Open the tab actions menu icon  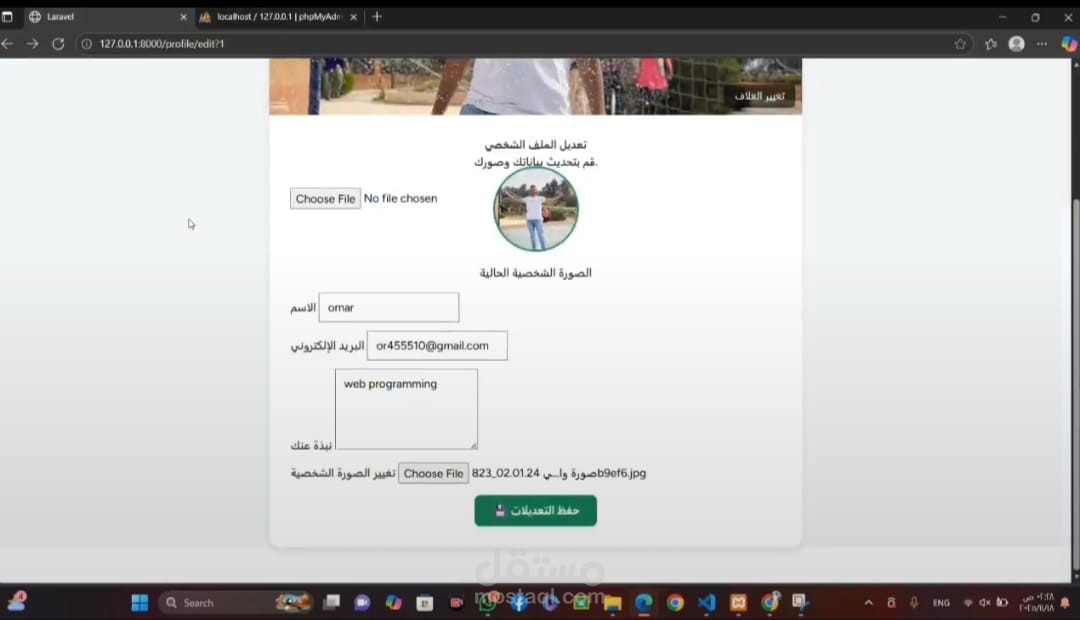coord(7,17)
